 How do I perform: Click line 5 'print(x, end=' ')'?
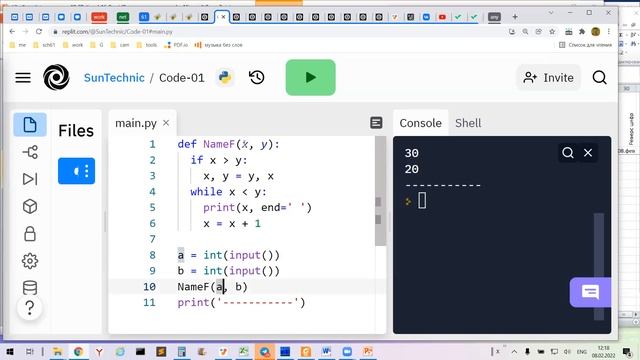257,208
